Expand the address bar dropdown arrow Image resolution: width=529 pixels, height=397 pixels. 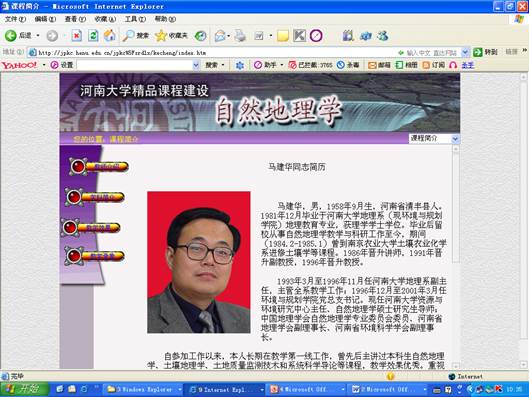pos(465,52)
